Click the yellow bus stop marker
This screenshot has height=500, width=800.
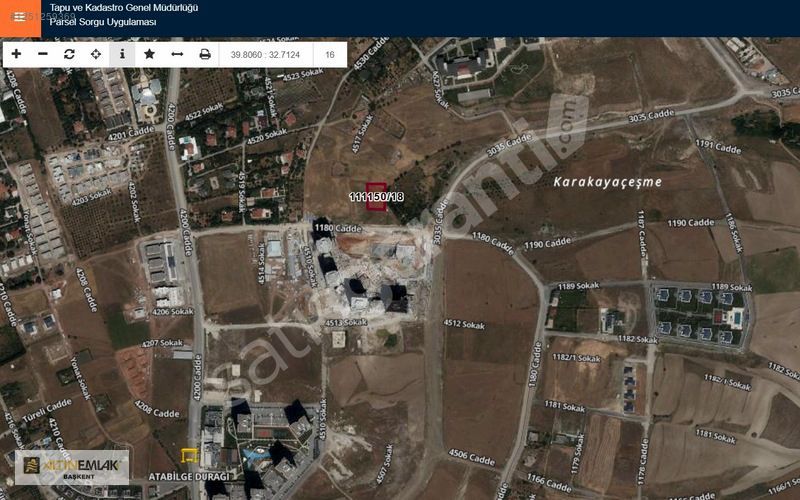point(189,455)
